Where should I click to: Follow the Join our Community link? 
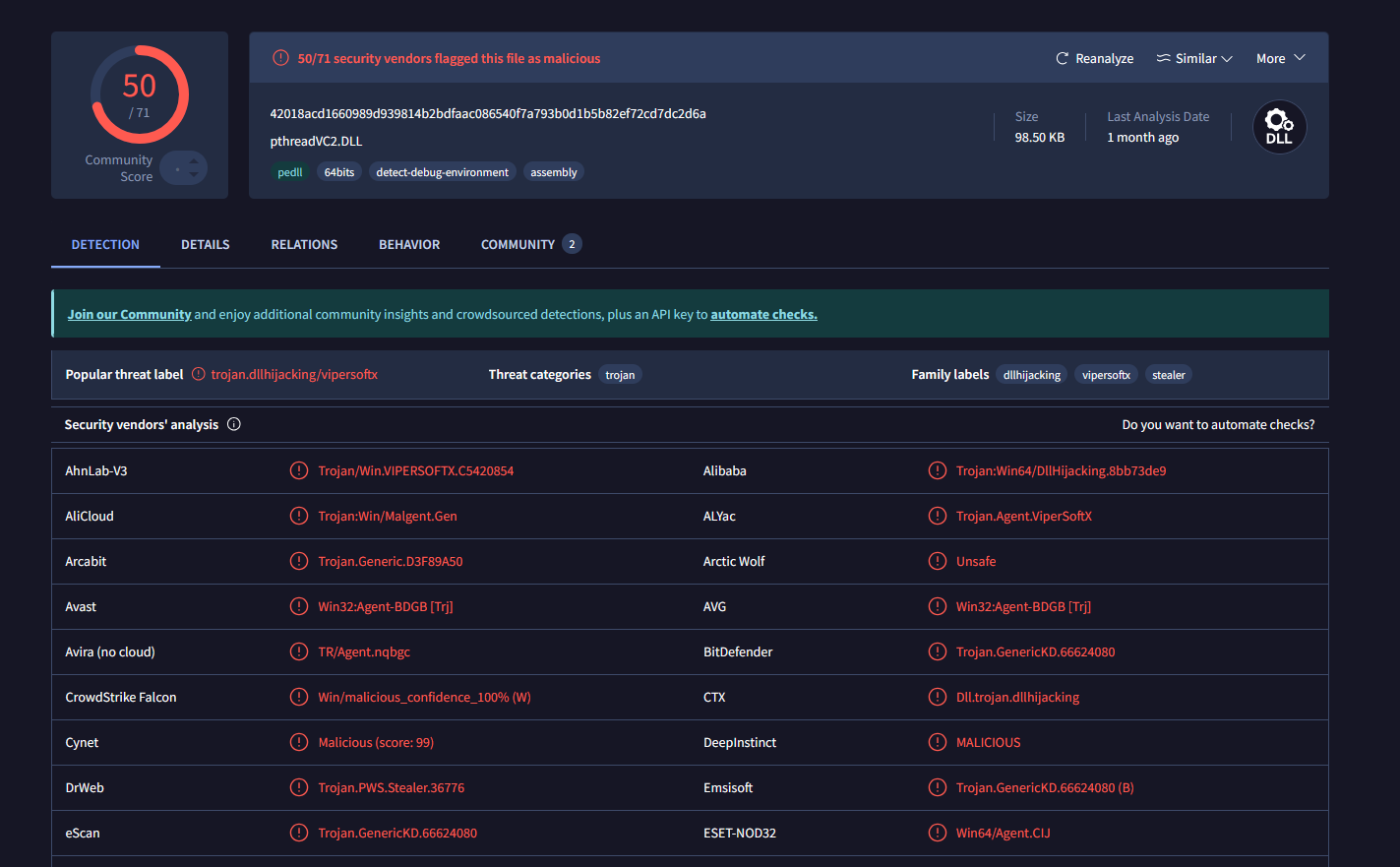point(129,314)
